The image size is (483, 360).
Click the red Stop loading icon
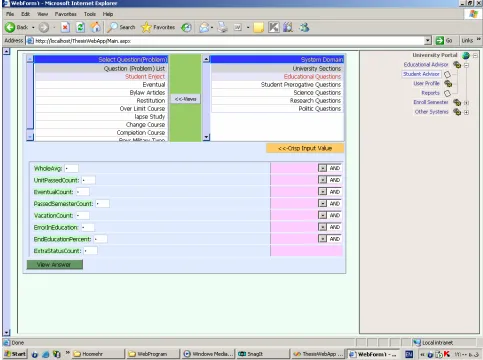click(65, 27)
